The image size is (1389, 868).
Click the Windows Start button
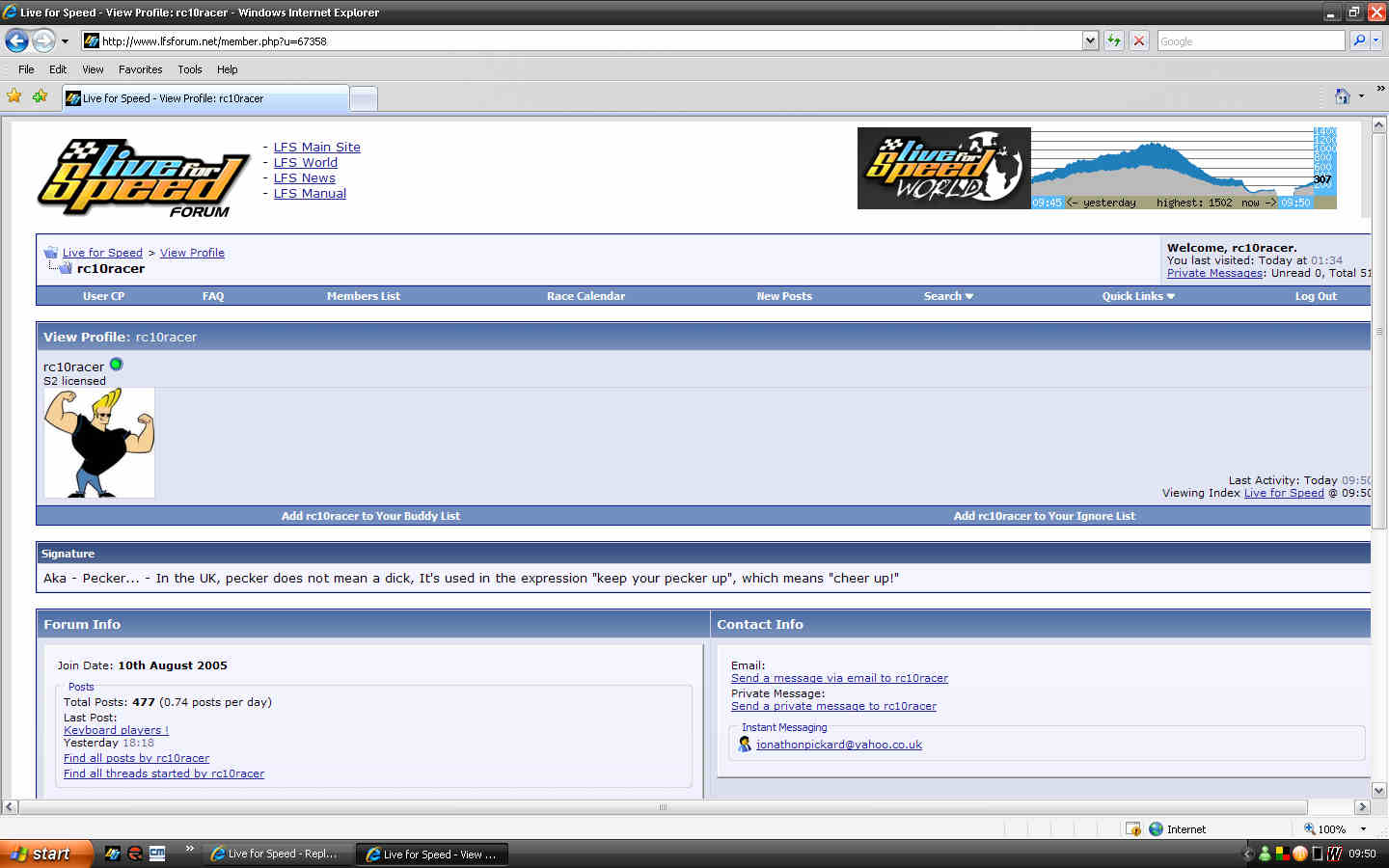(46, 854)
